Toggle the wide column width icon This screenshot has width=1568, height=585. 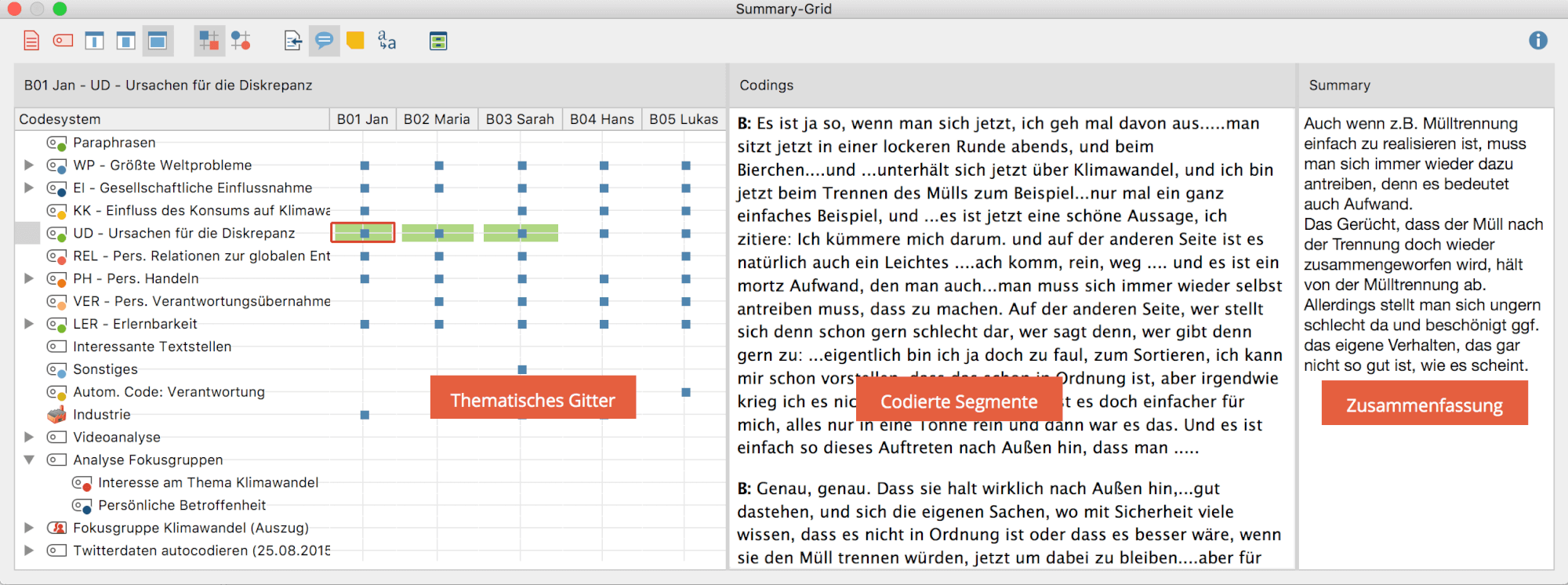click(158, 41)
